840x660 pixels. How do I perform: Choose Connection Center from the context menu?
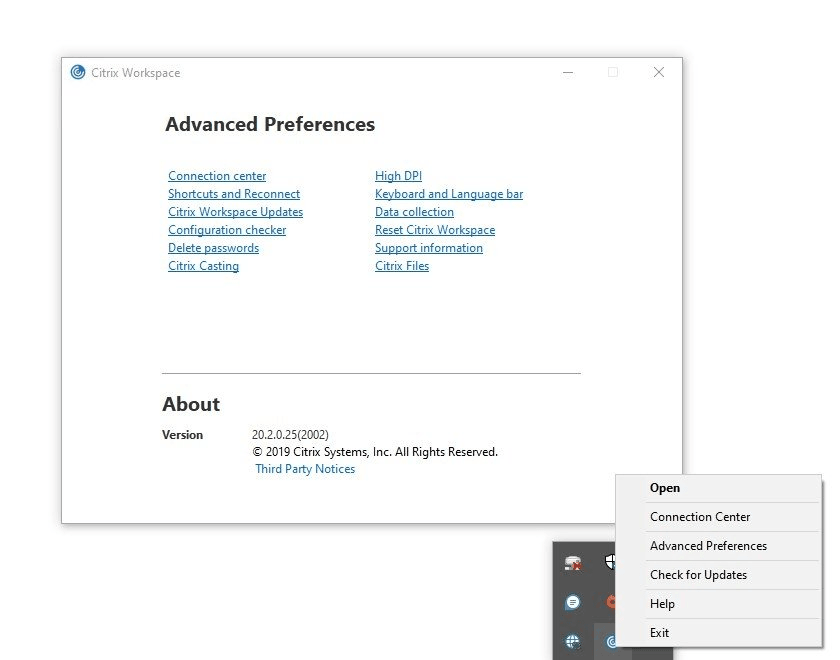point(700,517)
